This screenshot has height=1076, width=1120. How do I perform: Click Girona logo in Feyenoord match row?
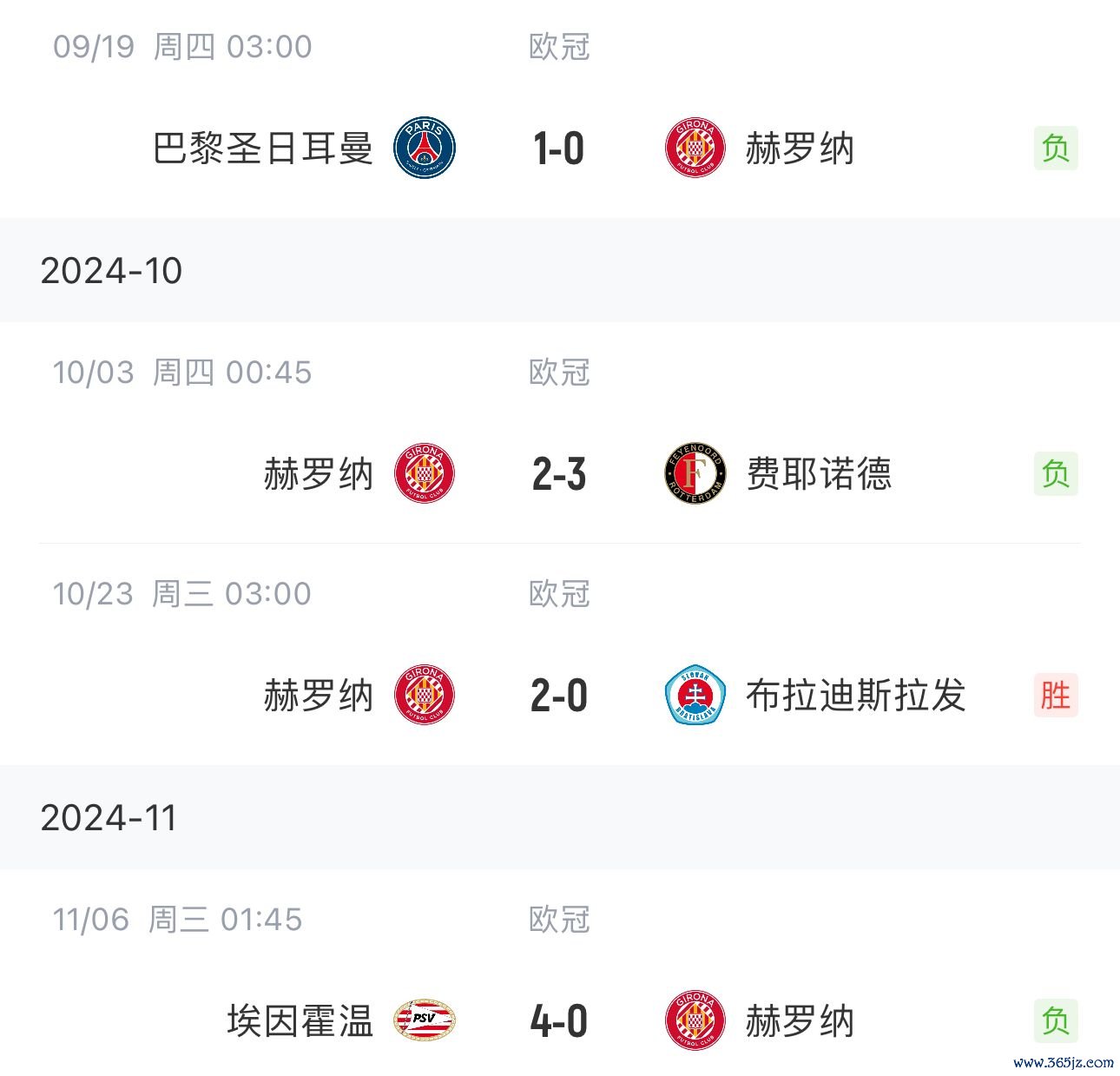424,474
